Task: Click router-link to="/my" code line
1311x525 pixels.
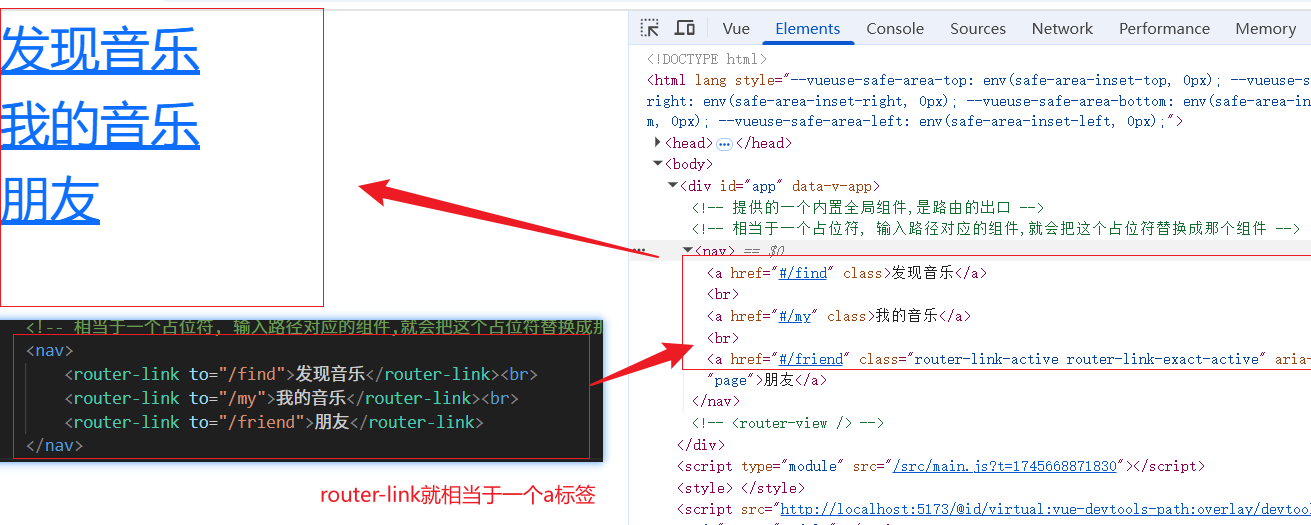Action: [x=291, y=398]
